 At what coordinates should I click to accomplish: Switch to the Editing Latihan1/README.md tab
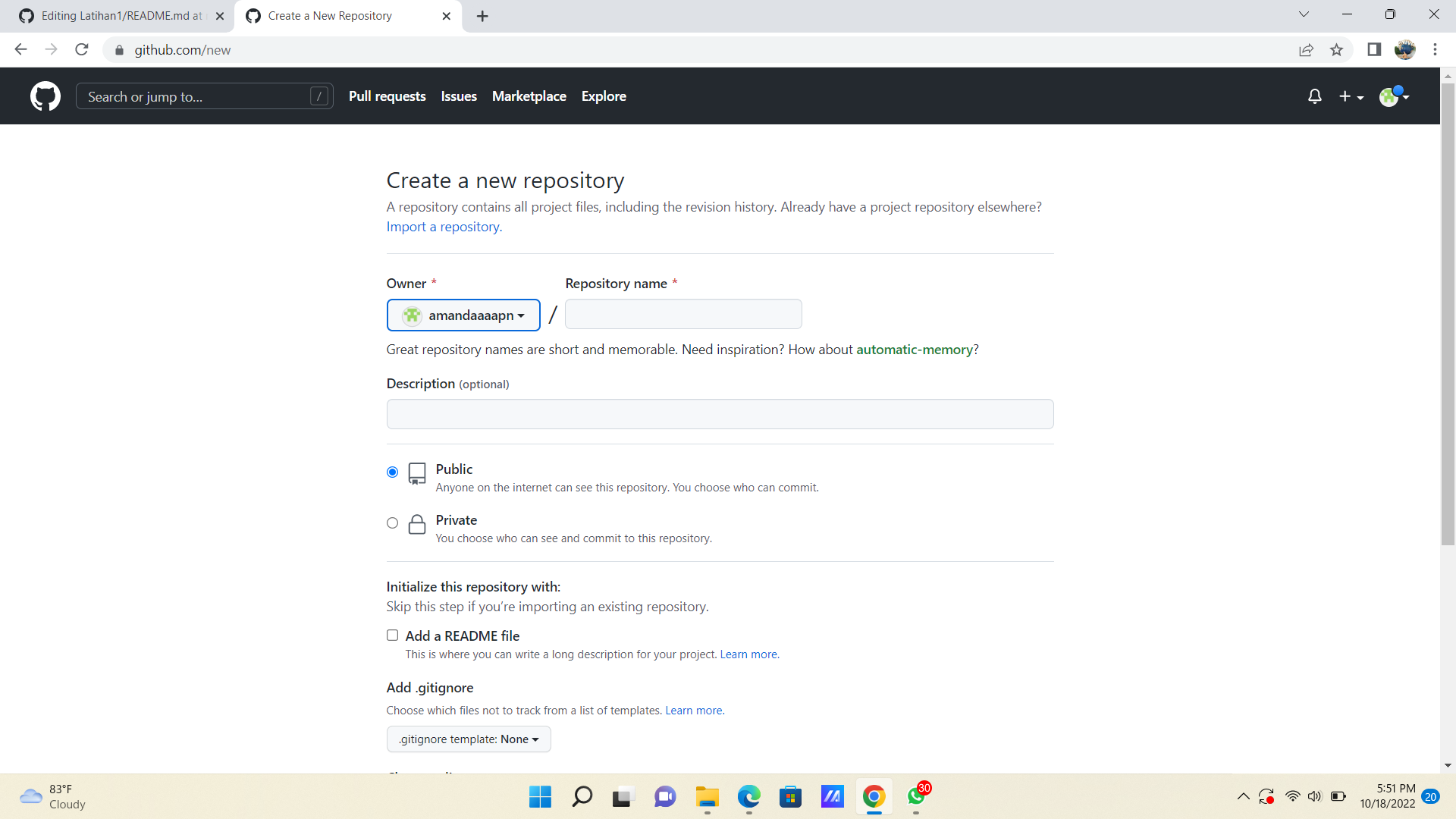(x=114, y=15)
